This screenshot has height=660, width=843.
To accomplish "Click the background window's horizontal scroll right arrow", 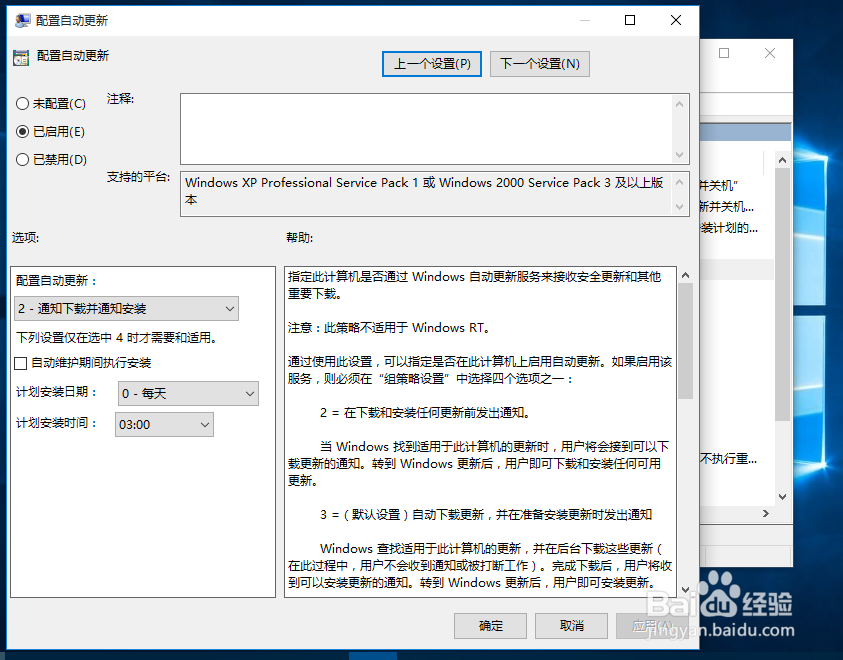I will [766, 514].
